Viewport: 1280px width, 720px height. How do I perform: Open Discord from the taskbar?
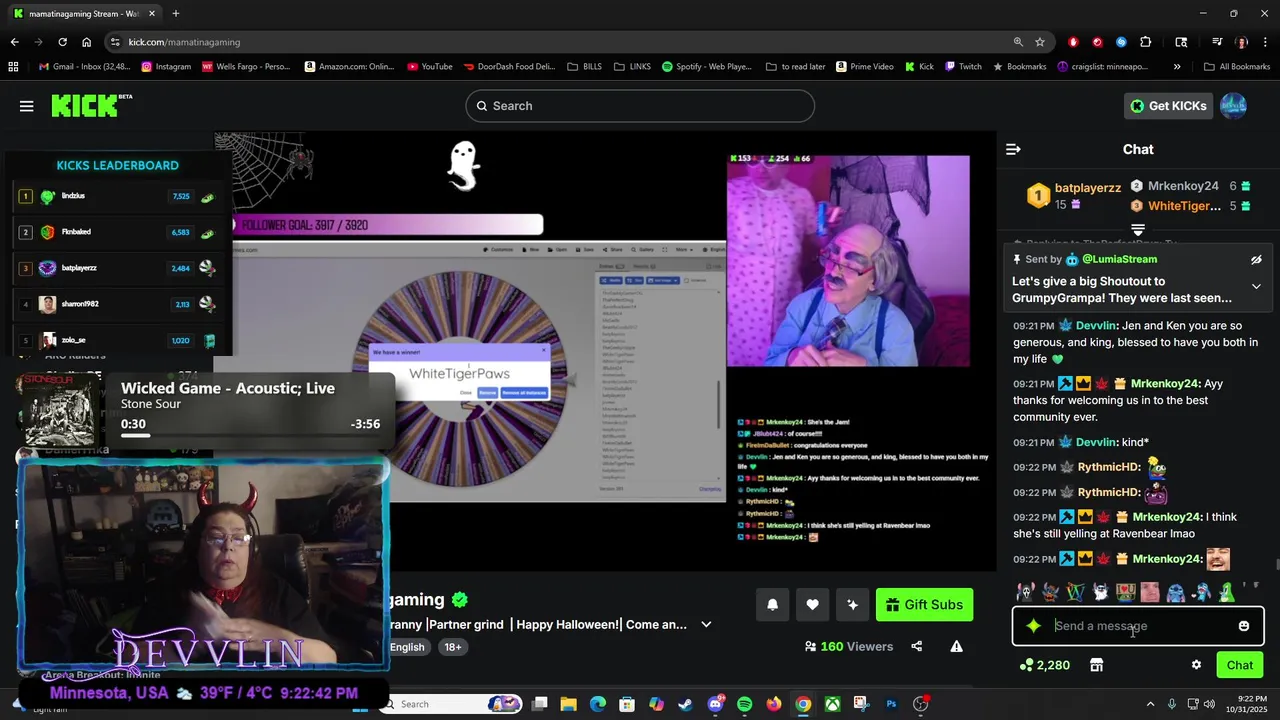715,704
